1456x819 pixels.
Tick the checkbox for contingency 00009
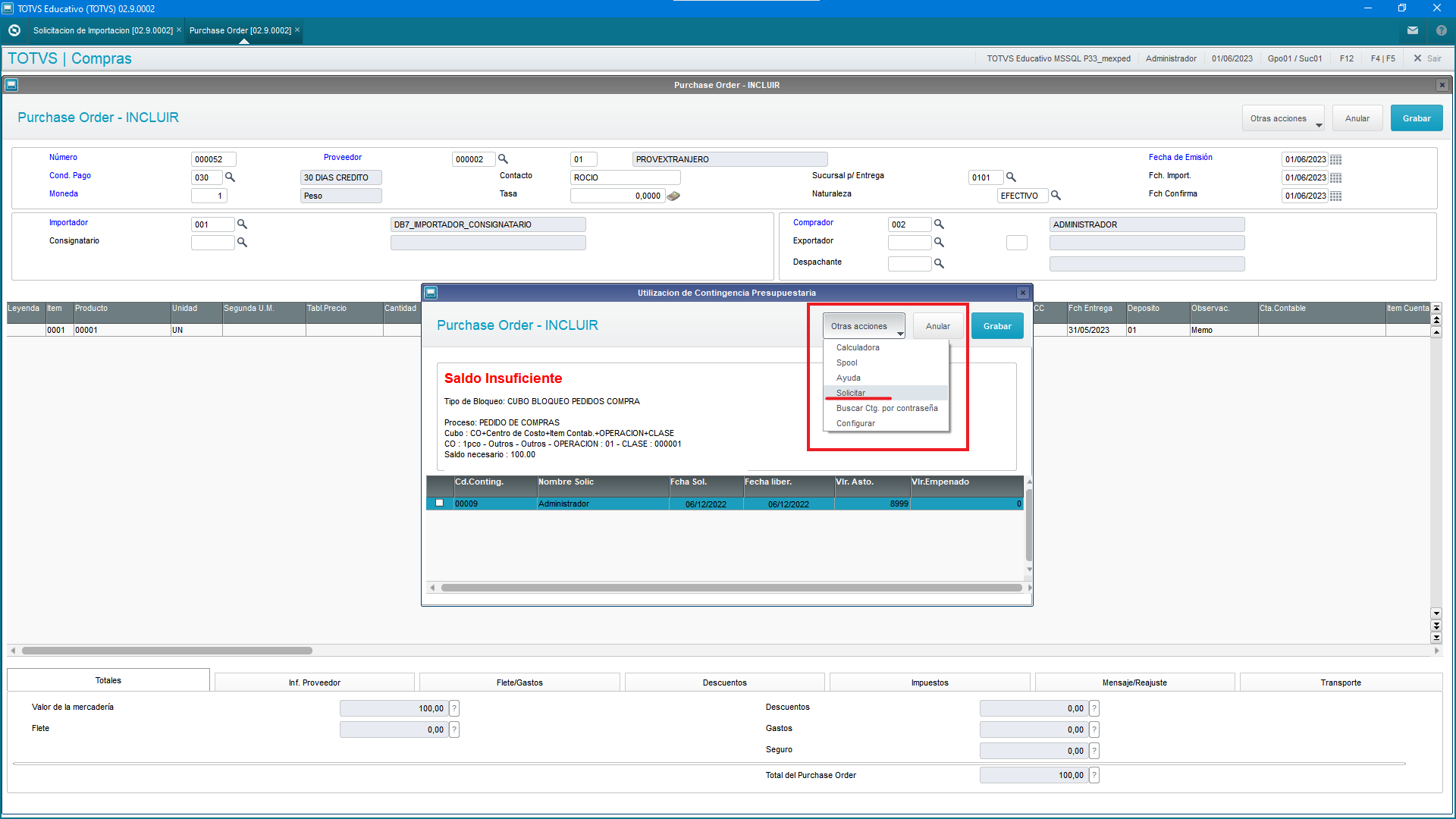point(439,504)
